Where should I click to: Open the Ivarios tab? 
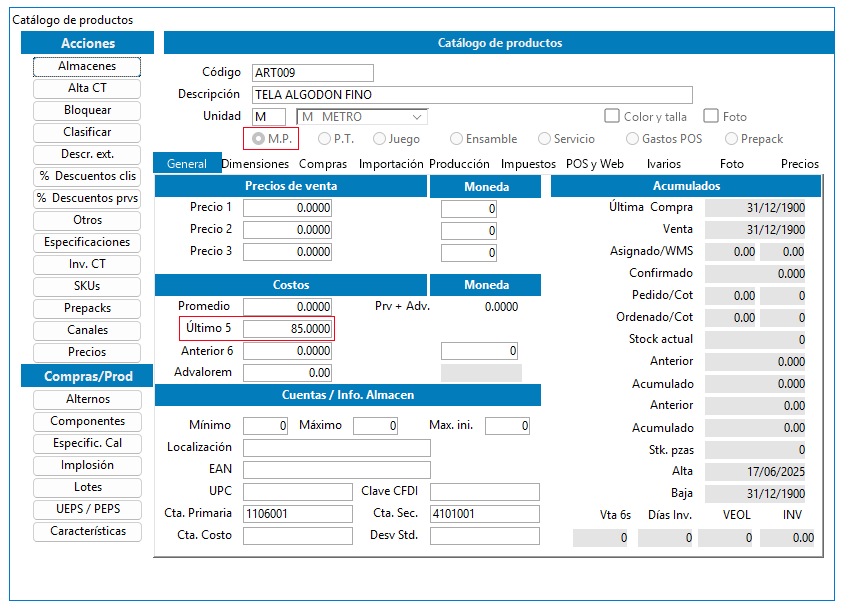664,164
